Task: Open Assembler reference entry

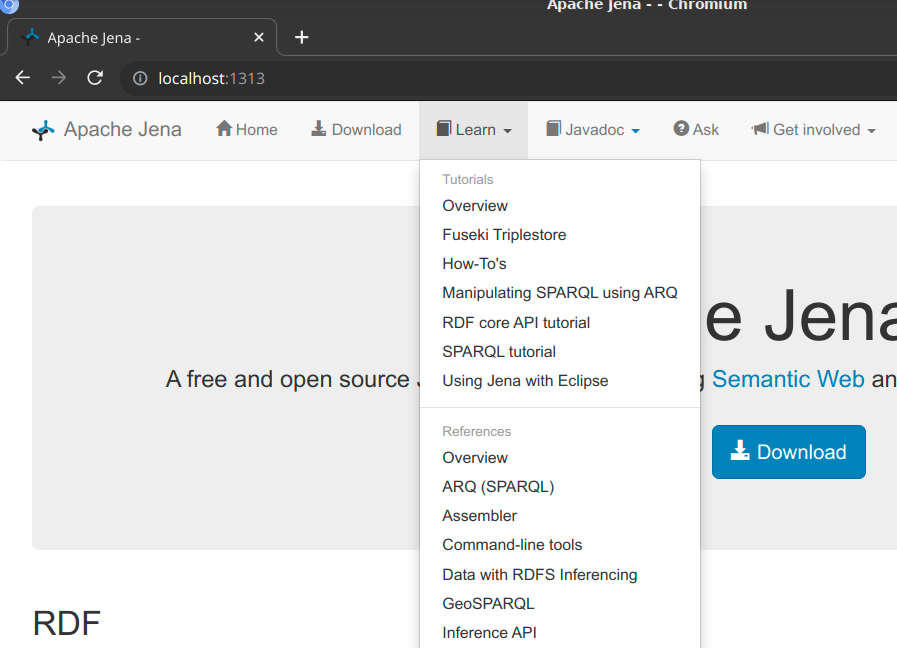Action: pos(559,516)
